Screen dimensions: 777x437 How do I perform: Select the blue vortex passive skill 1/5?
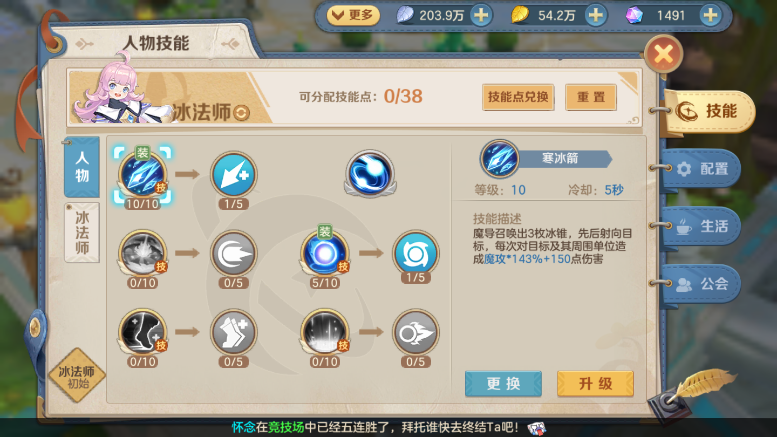pos(416,253)
